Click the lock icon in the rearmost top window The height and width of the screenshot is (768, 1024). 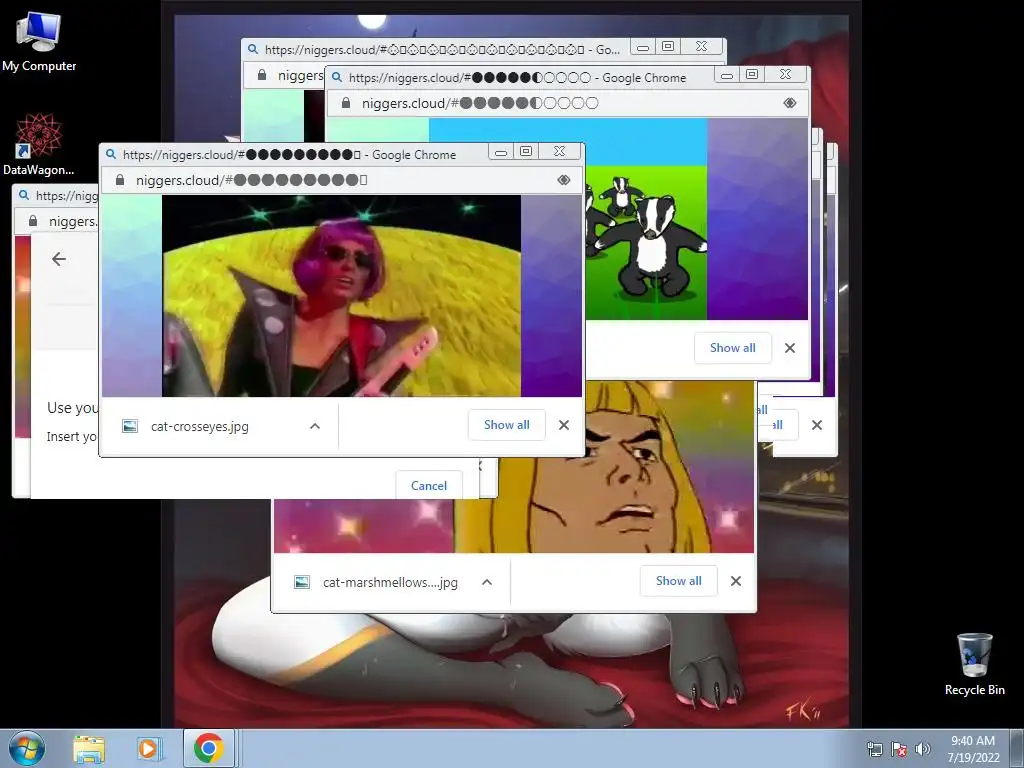[x=262, y=75]
